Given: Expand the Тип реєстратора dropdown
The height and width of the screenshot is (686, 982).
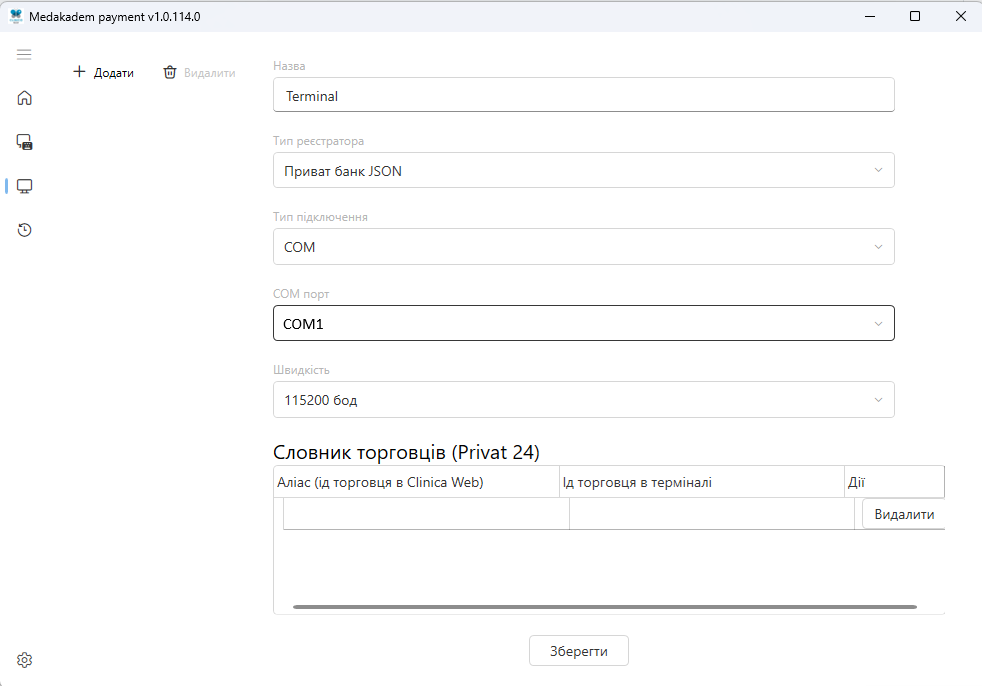Looking at the screenshot, I should (x=584, y=170).
